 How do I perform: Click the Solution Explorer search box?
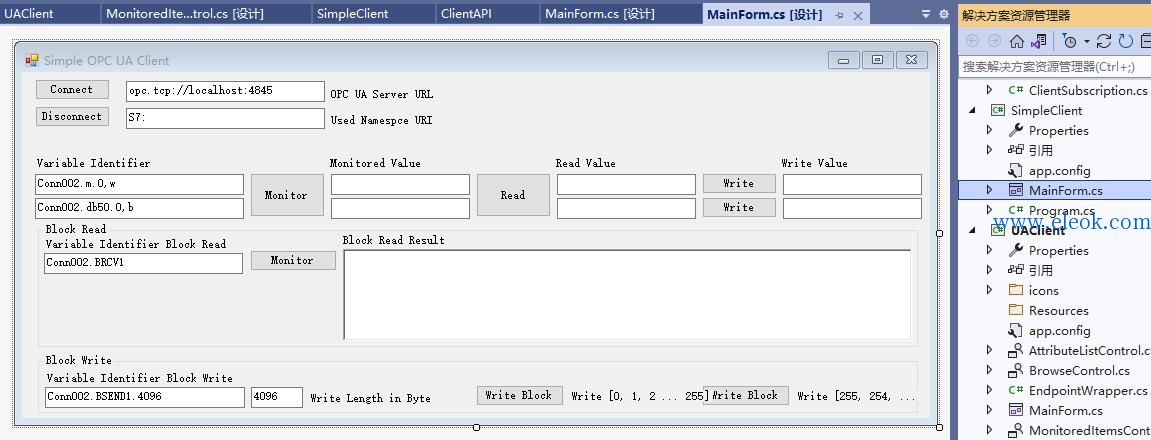click(x=1055, y=67)
